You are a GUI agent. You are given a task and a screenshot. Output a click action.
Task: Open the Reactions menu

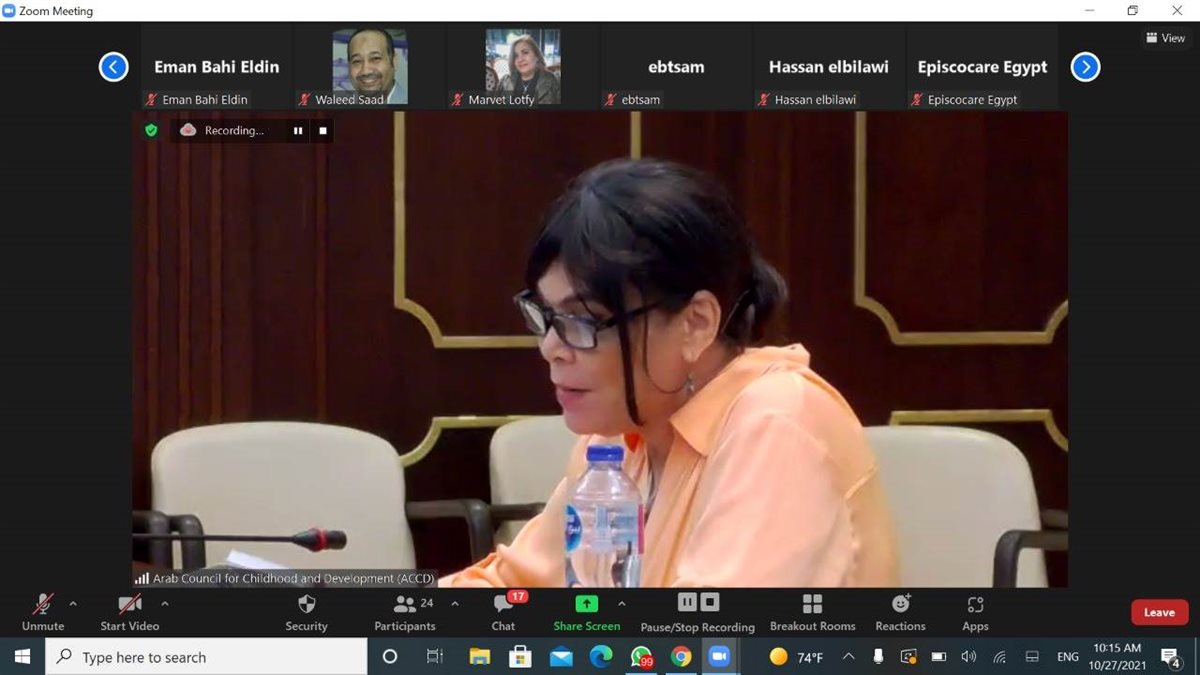click(x=900, y=605)
